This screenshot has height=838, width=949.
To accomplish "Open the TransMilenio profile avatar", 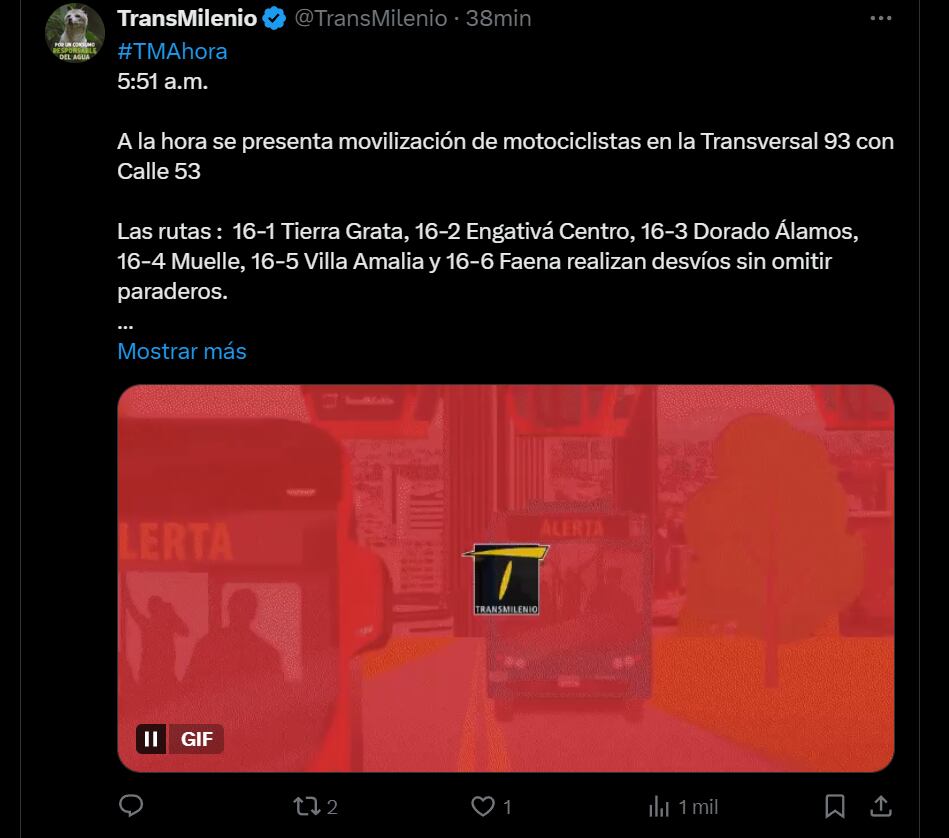I will tap(74, 32).
